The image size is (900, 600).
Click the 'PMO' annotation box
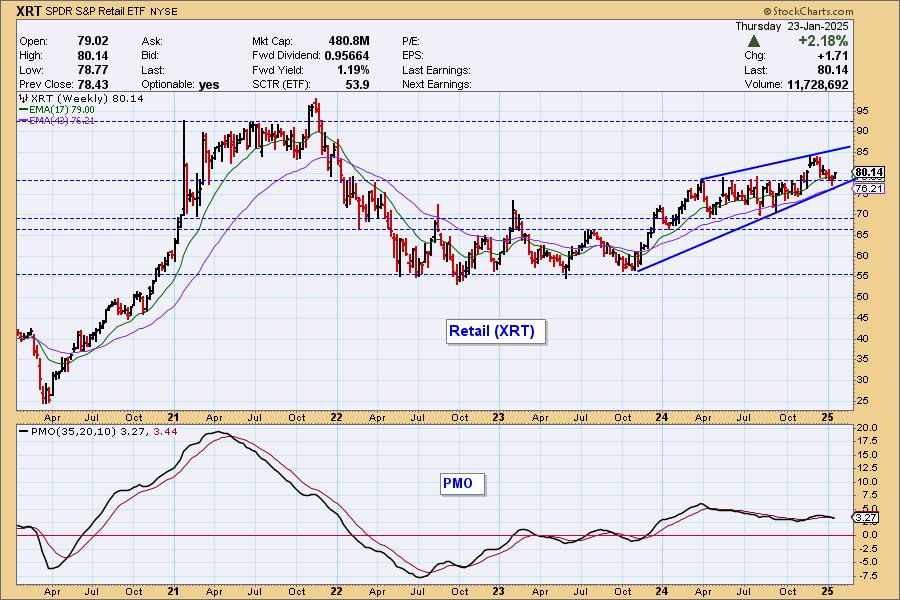(462, 483)
